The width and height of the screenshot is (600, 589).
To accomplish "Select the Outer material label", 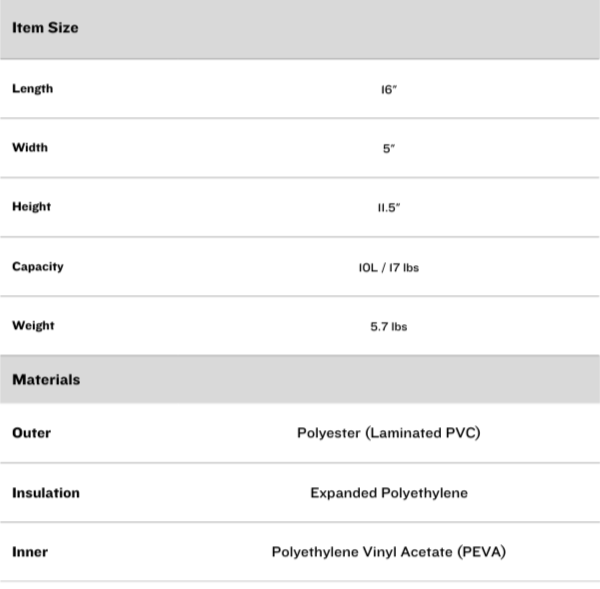I will click(x=31, y=433).
